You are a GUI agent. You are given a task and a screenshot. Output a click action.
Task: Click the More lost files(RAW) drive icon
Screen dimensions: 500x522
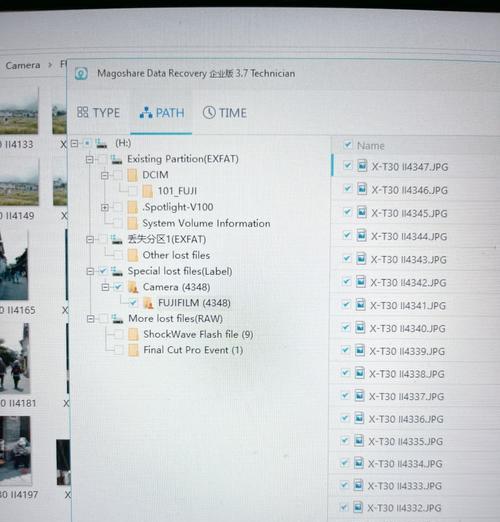117,319
